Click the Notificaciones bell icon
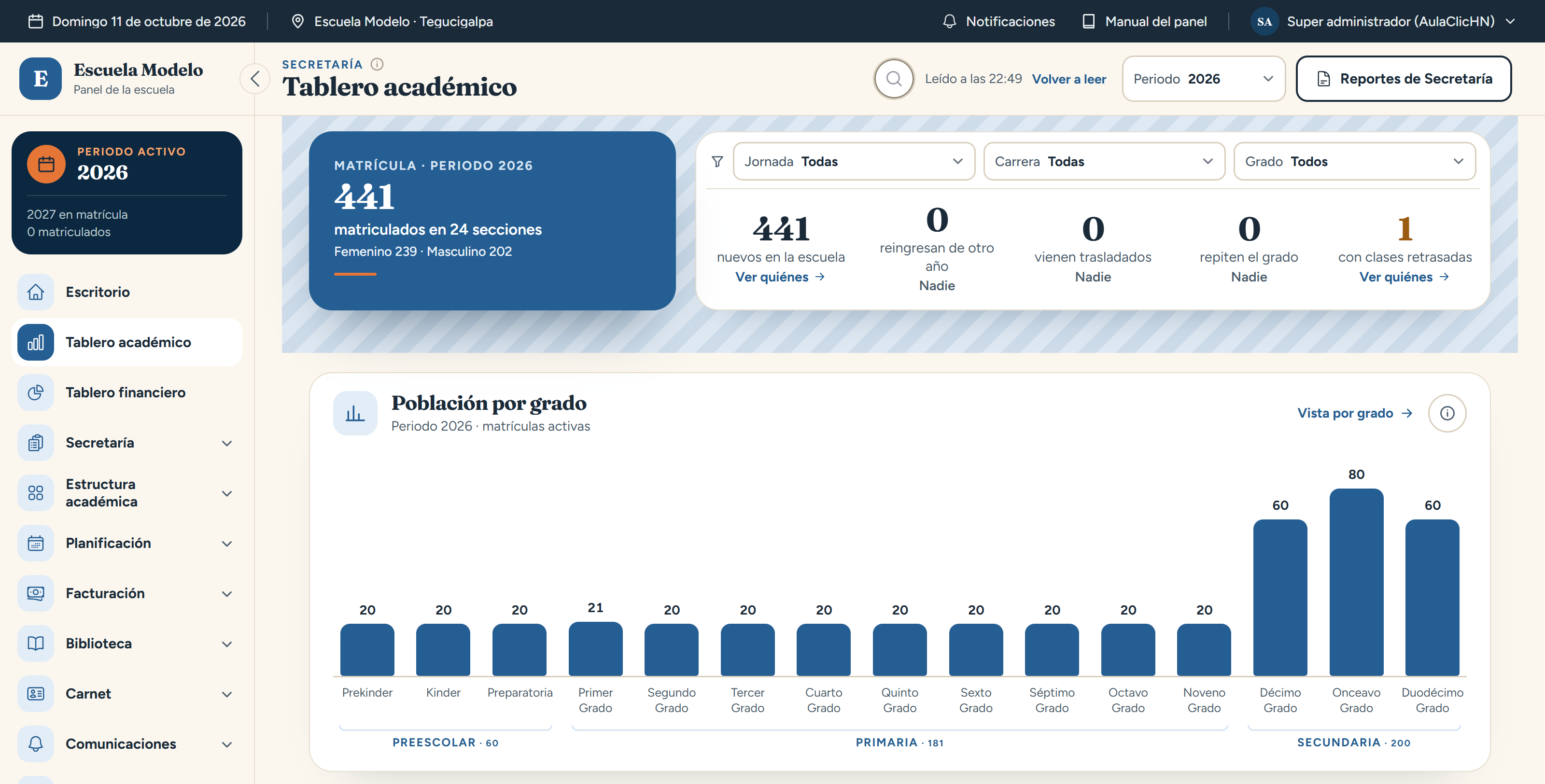 tap(949, 22)
